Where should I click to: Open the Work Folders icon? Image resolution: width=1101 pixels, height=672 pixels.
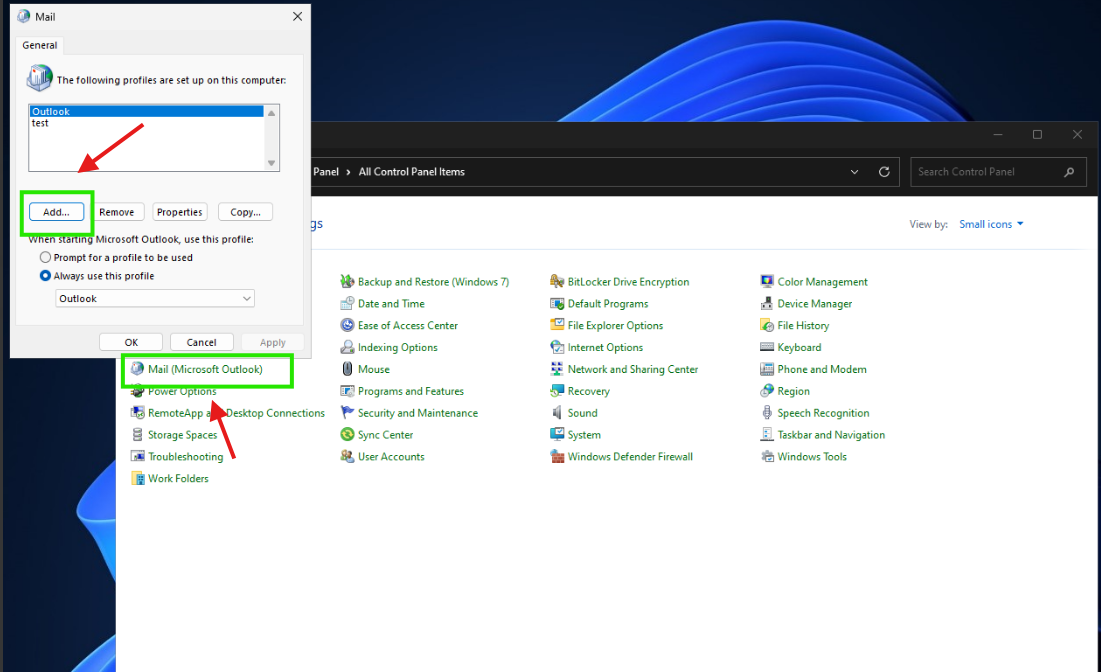[x=138, y=478]
